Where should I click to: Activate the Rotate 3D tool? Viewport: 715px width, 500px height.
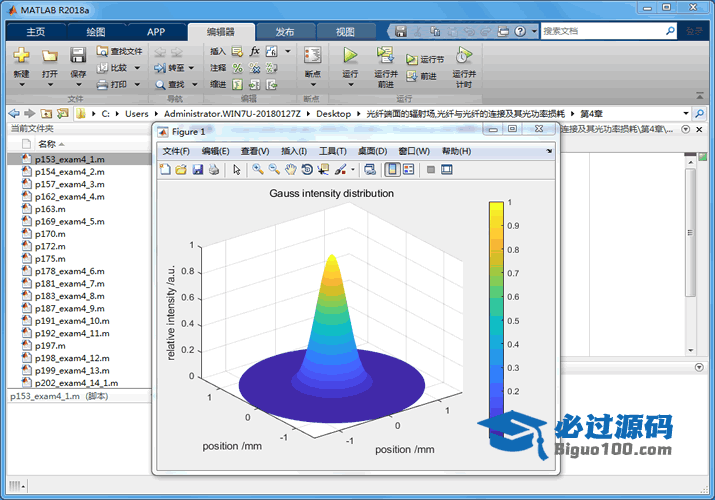pyautogui.click(x=307, y=170)
